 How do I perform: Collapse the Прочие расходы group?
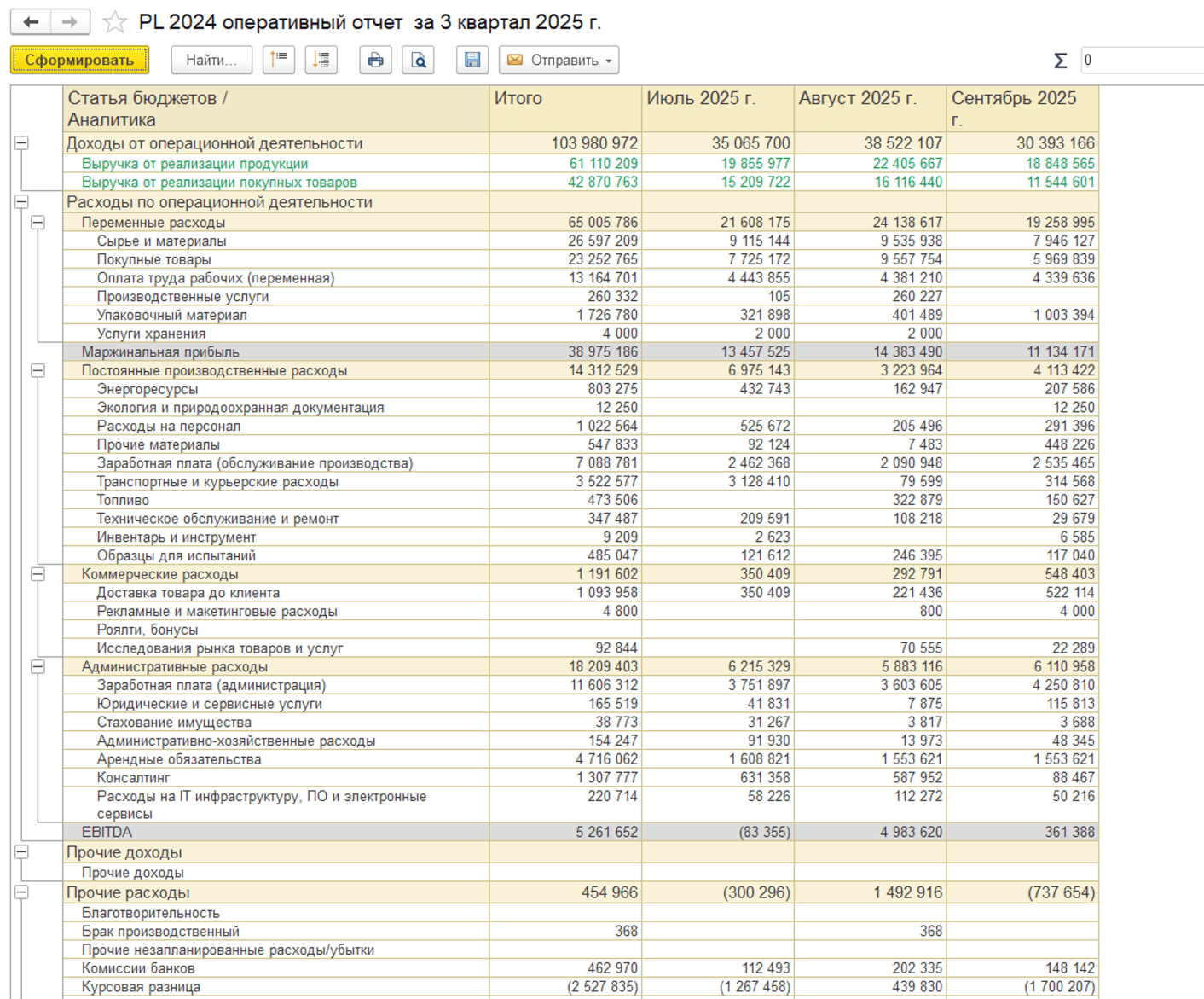(22, 892)
